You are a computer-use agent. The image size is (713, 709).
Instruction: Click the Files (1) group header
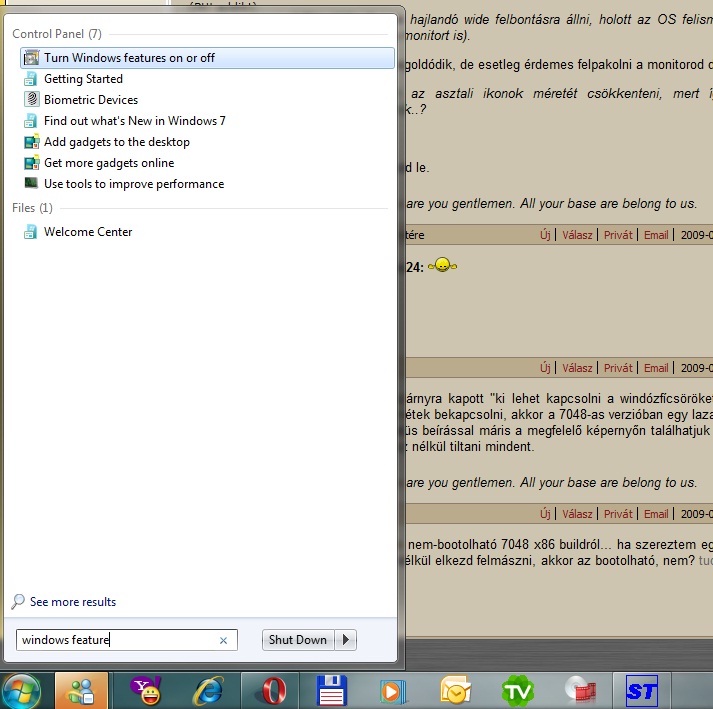[32, 208]
